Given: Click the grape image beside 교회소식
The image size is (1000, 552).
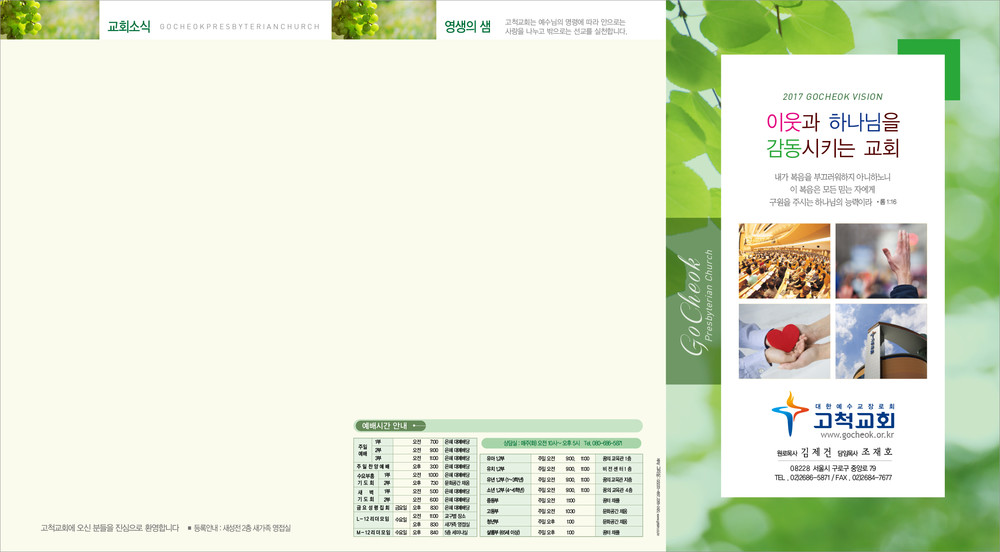Looking at the screenshot, I should pos(34,20).
